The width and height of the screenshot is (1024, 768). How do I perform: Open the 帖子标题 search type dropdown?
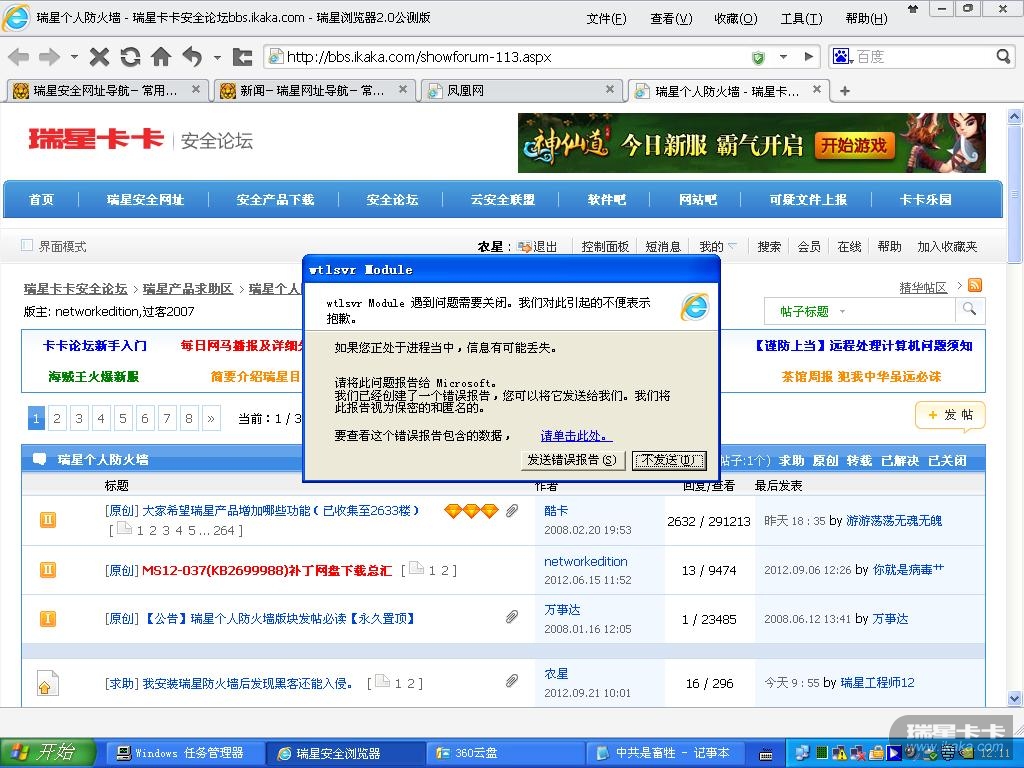pyautogui.click(x=811, y=311)
